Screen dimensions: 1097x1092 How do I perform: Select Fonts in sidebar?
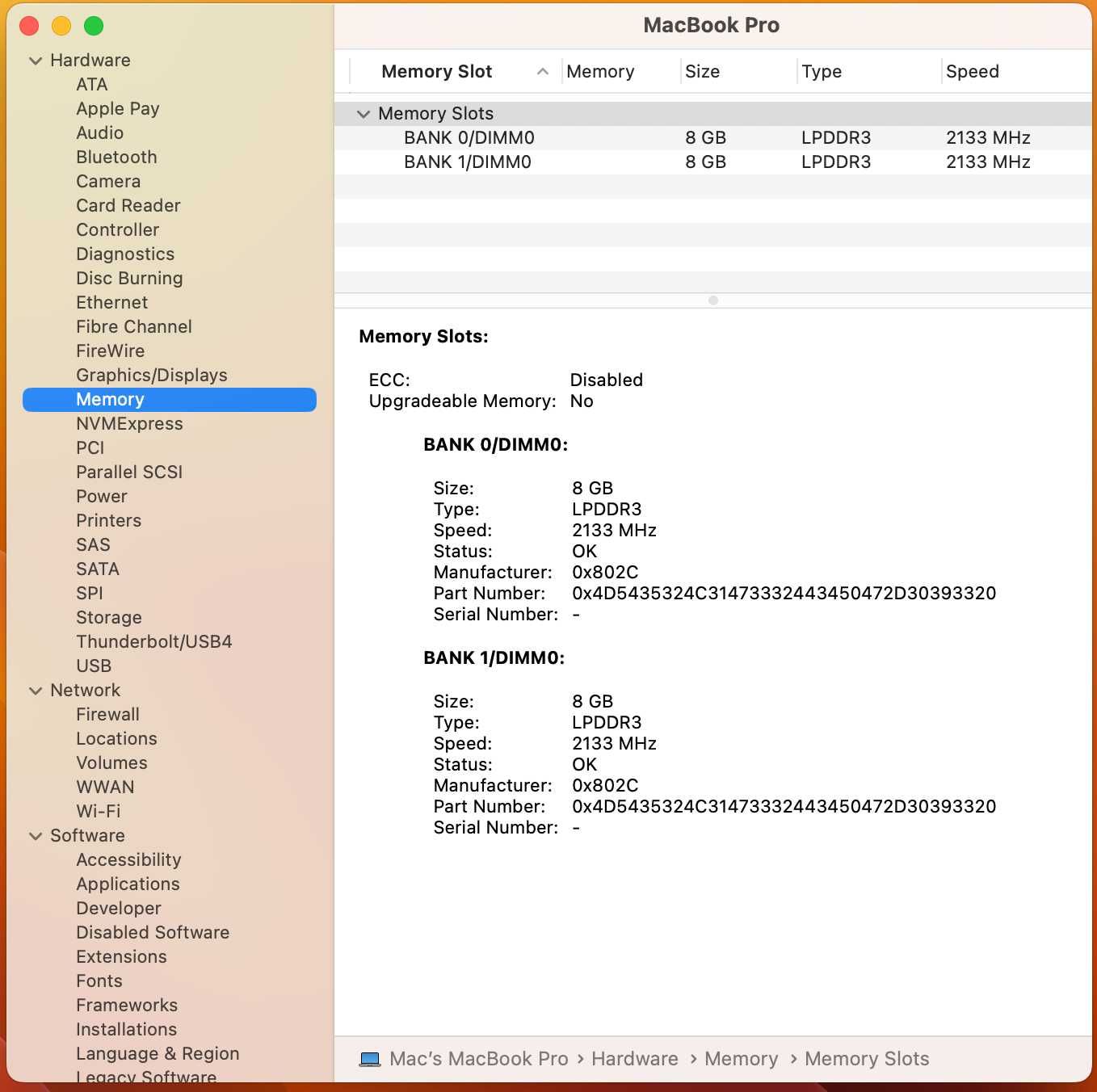99,981
